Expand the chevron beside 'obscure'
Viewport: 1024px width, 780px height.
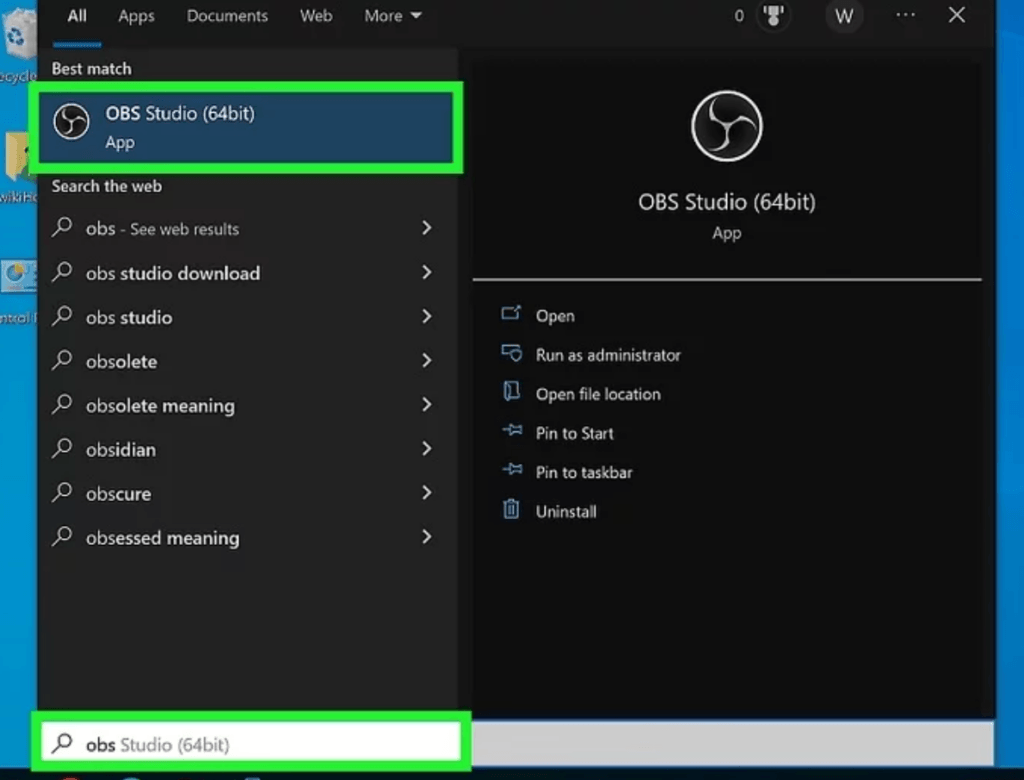coord(426,493)
